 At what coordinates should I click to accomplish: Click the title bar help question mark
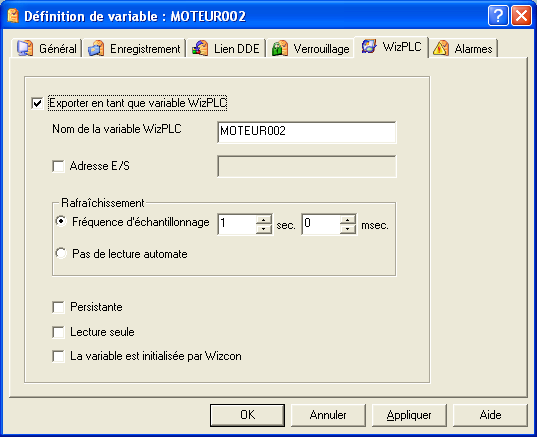pyautogui.click(x=498, y=16)
